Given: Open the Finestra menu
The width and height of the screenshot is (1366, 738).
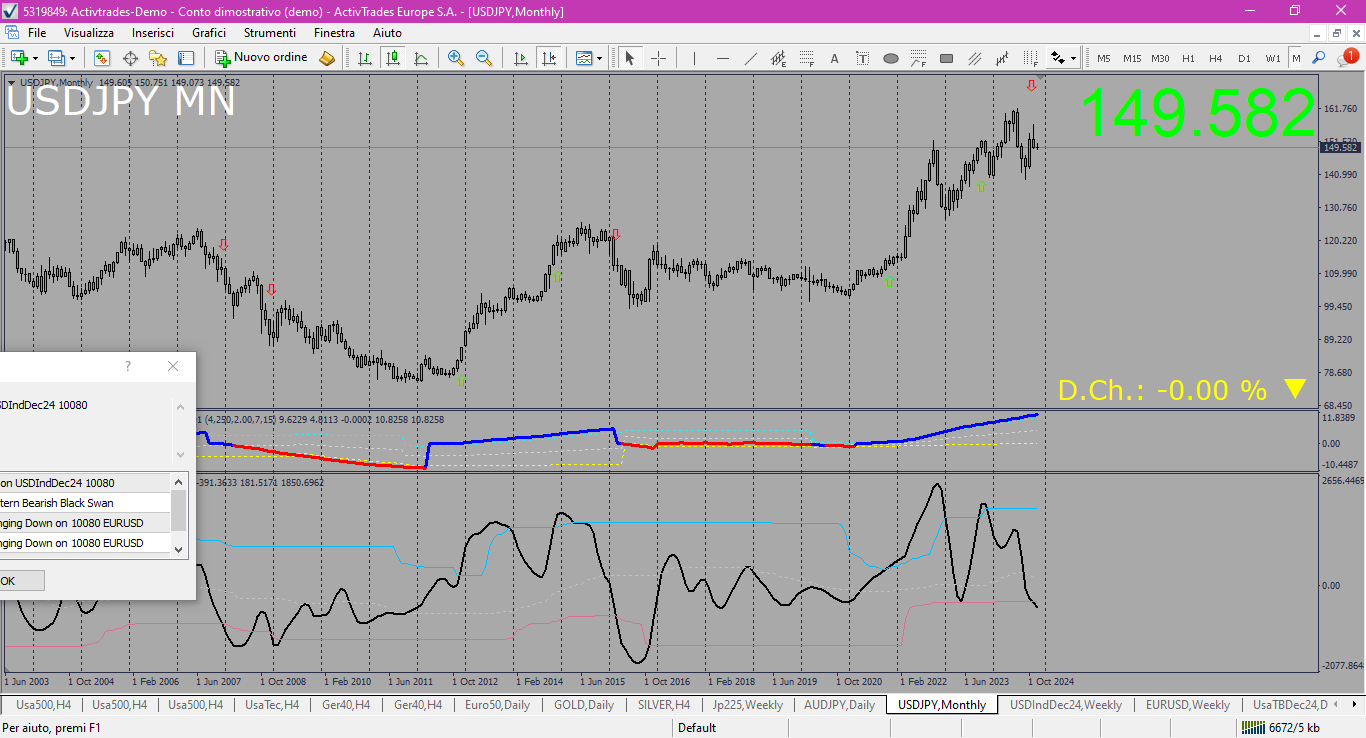Looking at the screenshot, I should 334,33.
